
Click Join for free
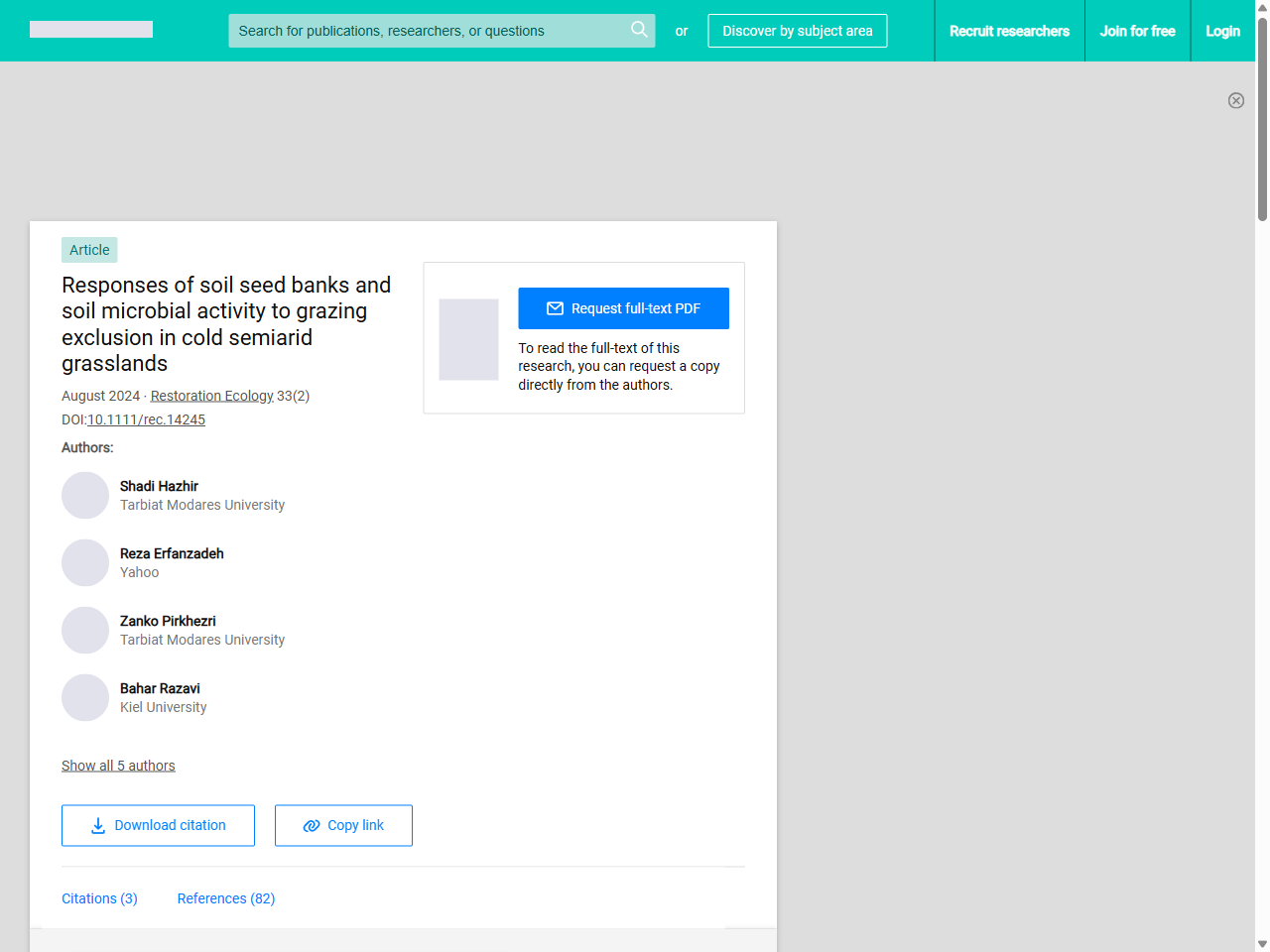tap(1137, 31)
